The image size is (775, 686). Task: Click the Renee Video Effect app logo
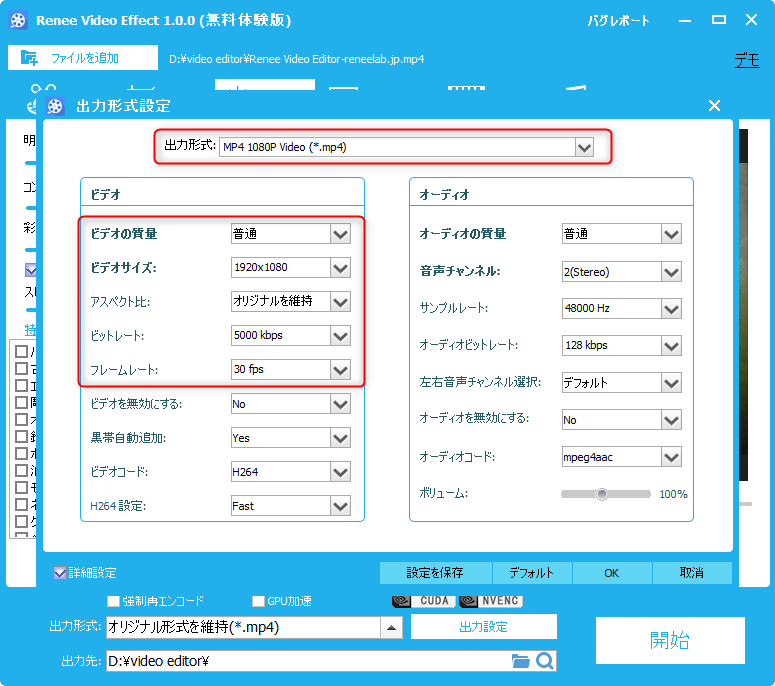[18, 20]
